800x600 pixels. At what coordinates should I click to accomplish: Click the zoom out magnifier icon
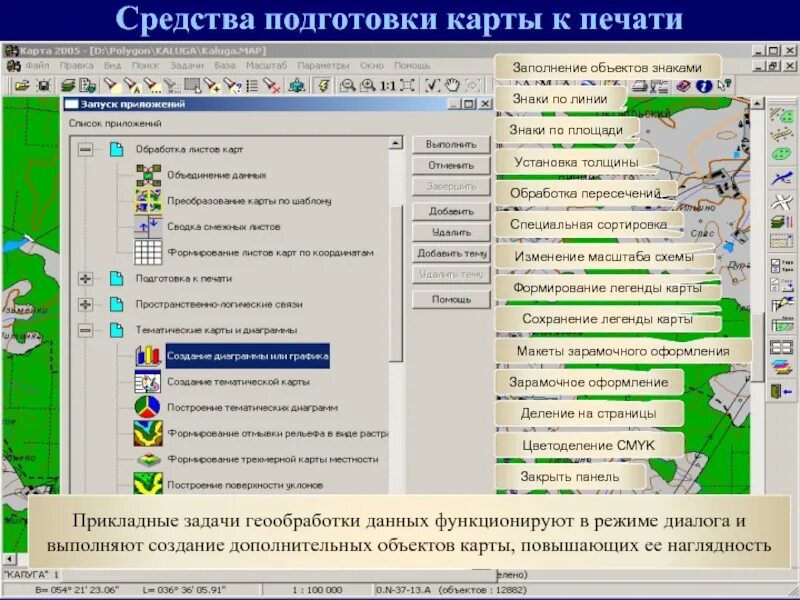pos(348,85)
